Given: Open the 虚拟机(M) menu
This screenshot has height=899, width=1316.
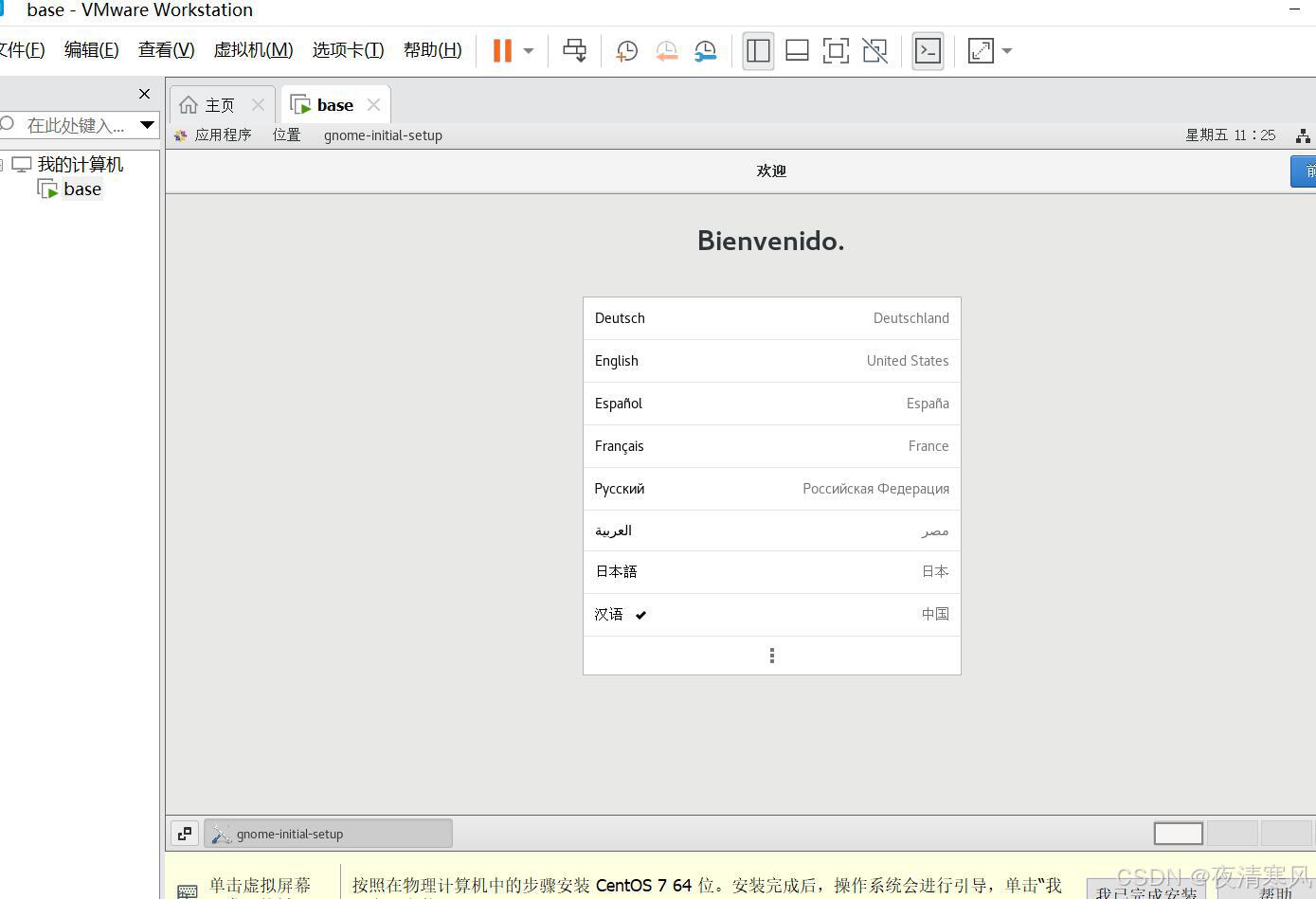Looking at the screenshot, I should click(x=253, y=50).
